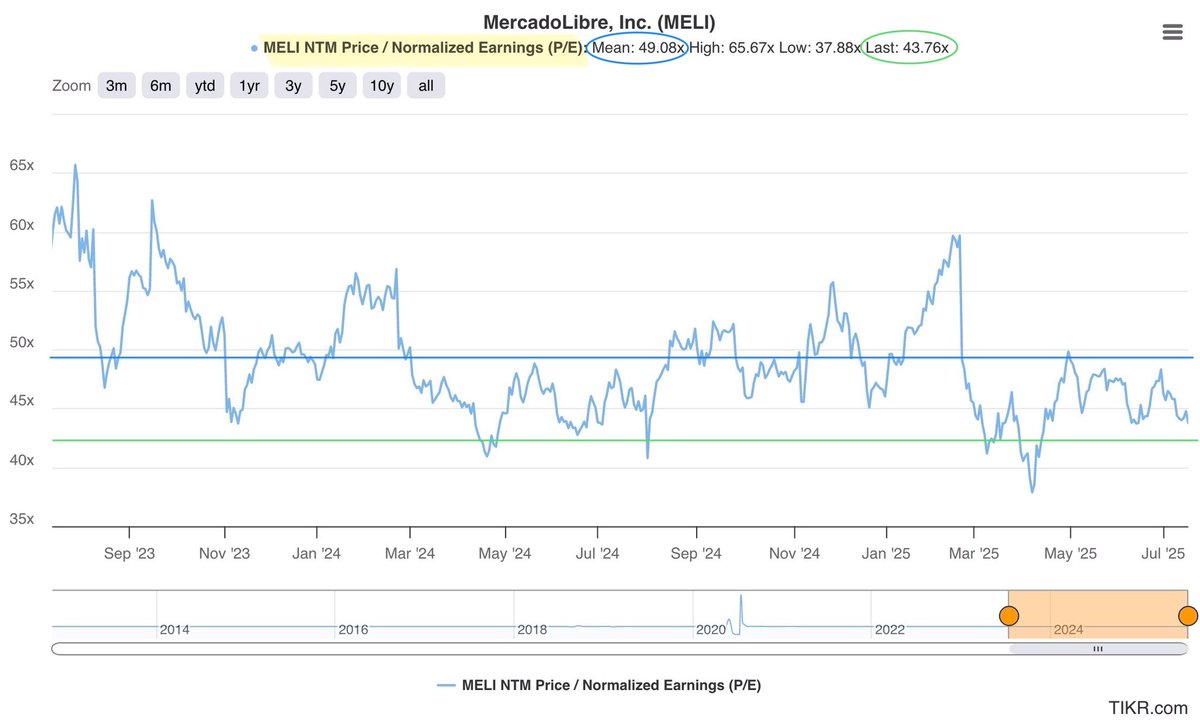Click the 50x y-axis label
Screen dimensions: 1200x727
(21, 343)
